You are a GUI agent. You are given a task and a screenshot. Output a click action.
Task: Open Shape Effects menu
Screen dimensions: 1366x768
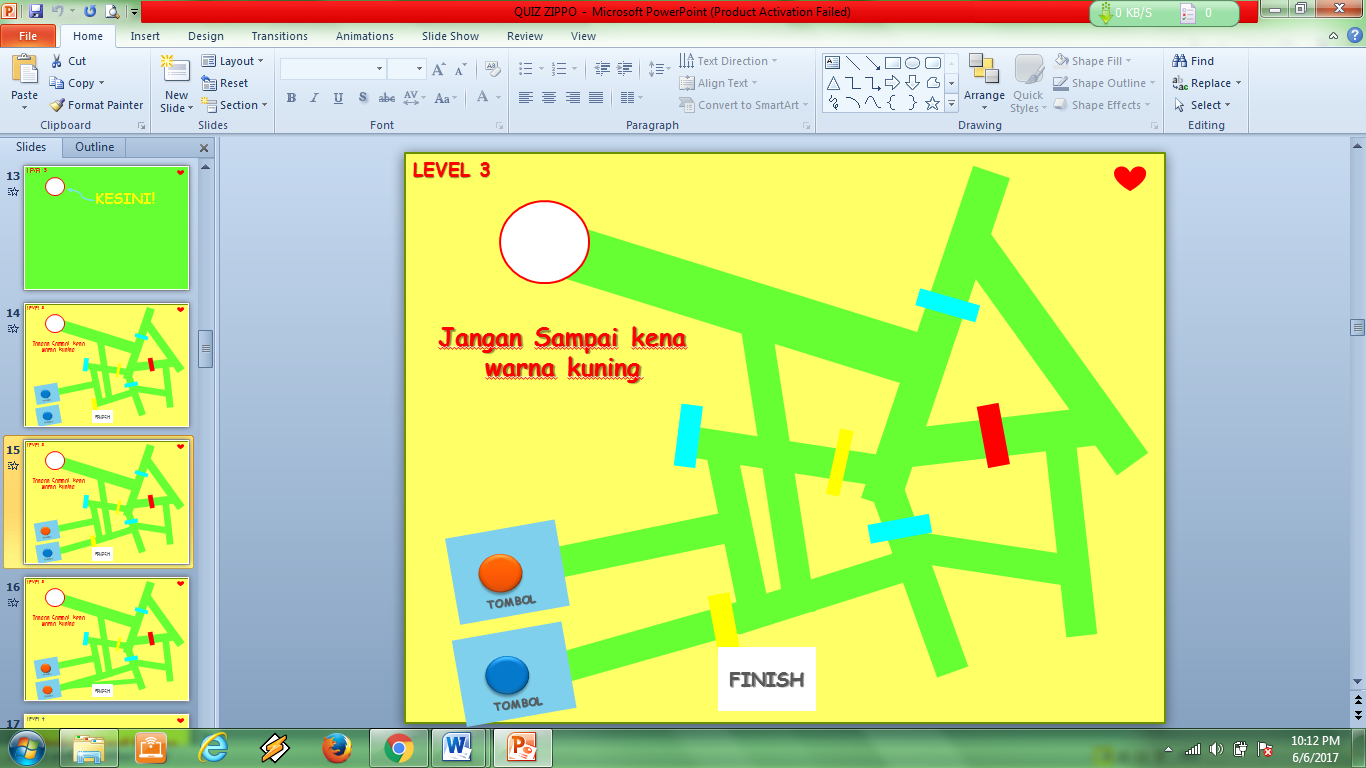point(1102,105)
